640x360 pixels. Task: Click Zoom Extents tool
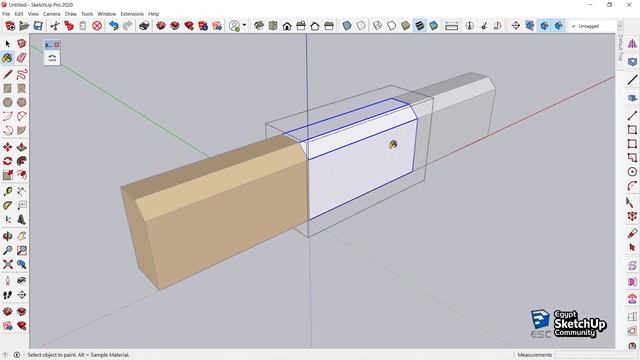(x=7, y=264)
